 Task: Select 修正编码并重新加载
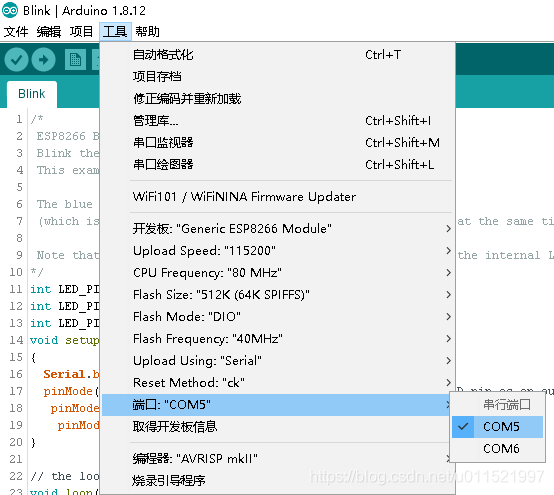[278, 99]
